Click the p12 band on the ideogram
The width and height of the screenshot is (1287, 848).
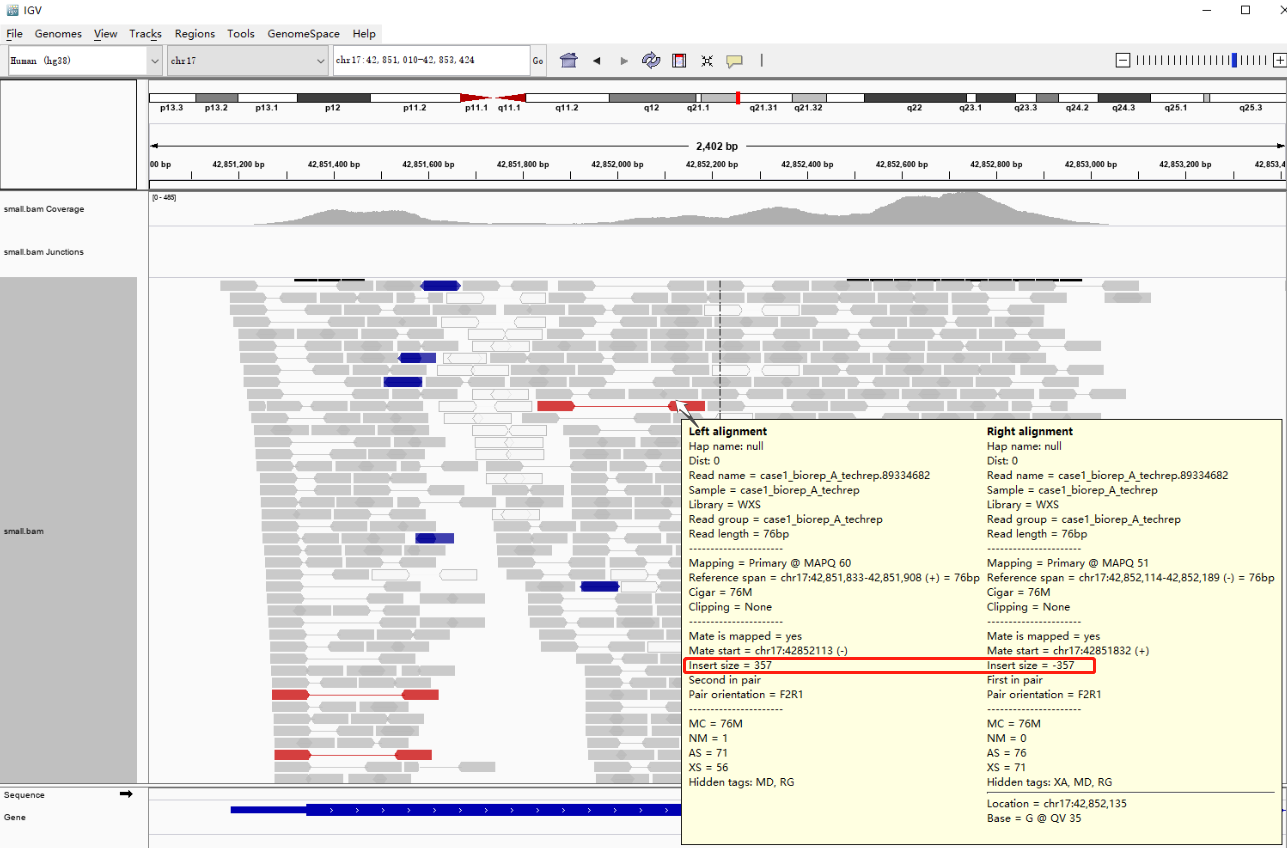(333, 98)
